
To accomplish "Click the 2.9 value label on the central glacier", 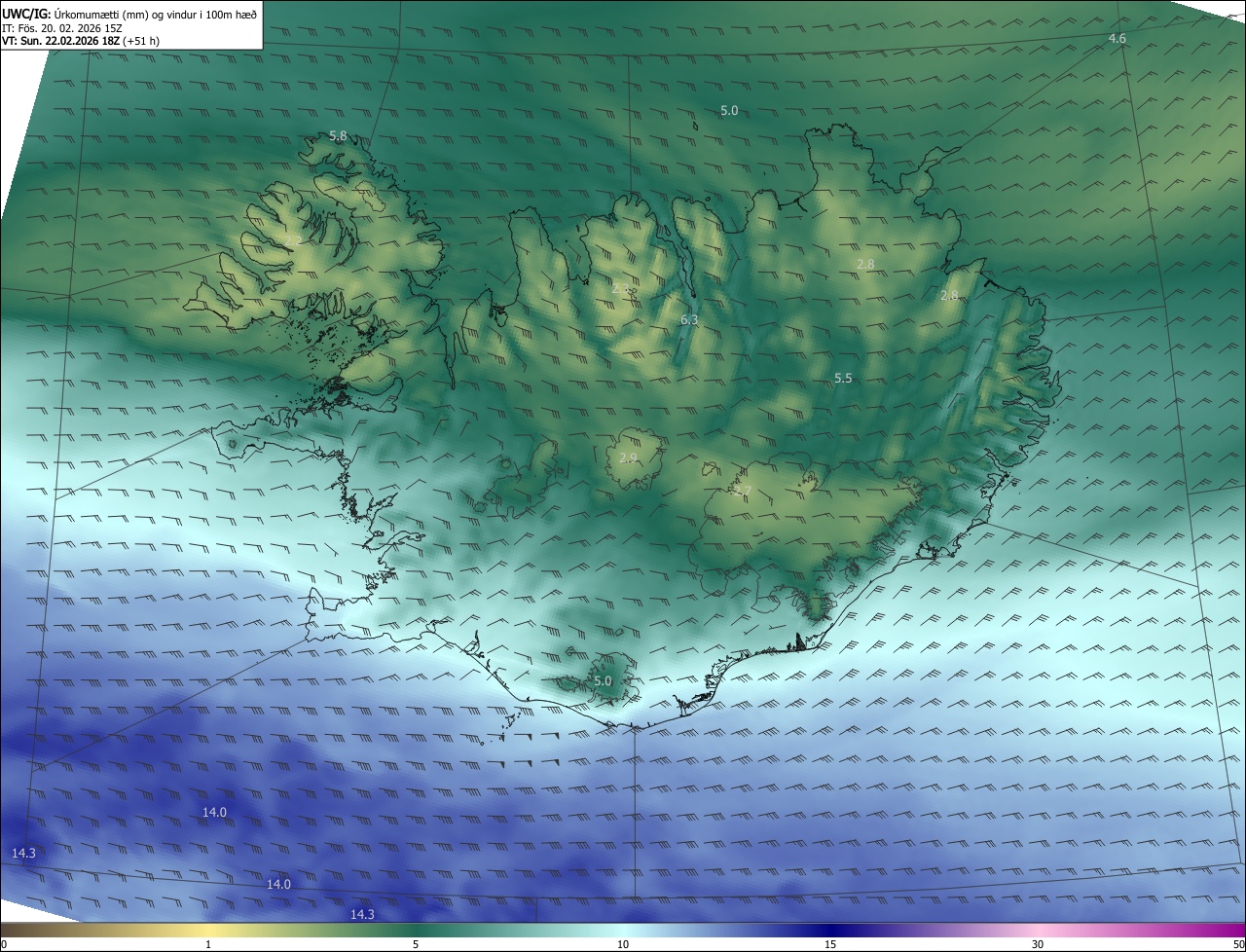I will click(x=628, y=458).
